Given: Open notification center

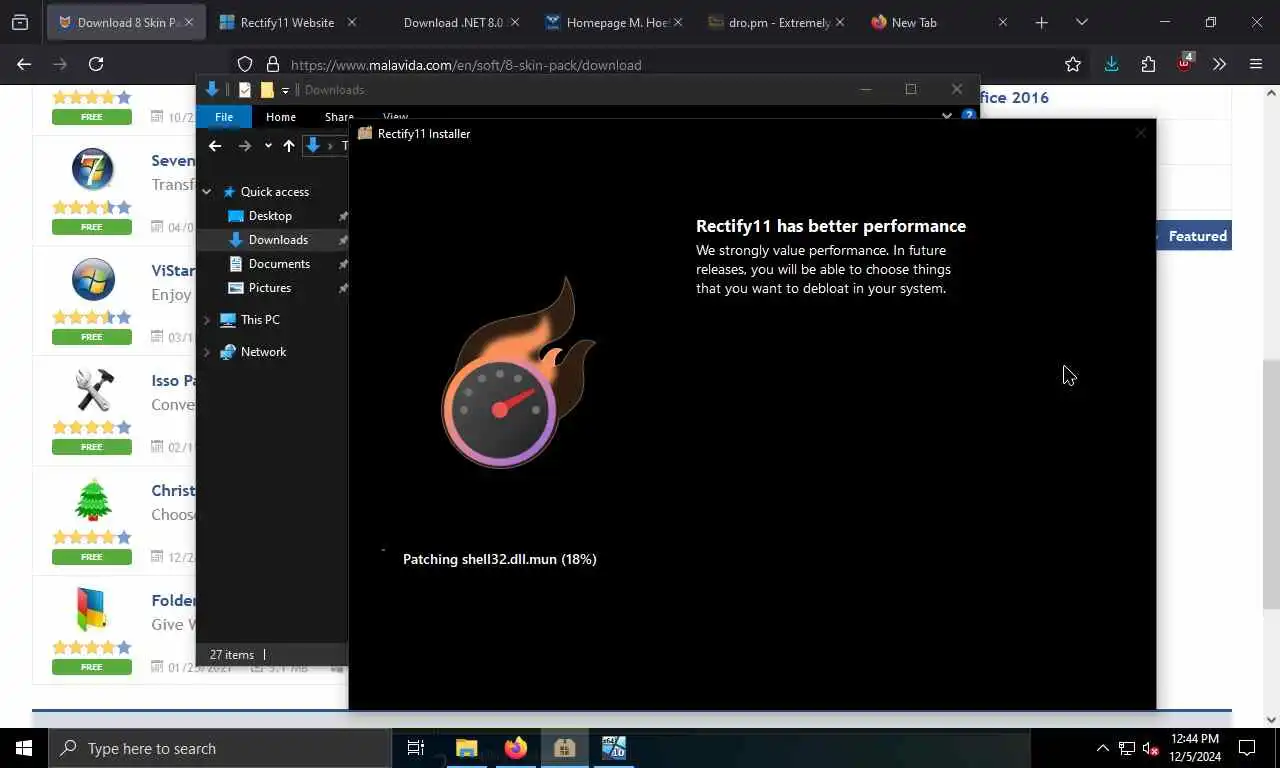Looking at the screenshot, I should point(1247,748).
